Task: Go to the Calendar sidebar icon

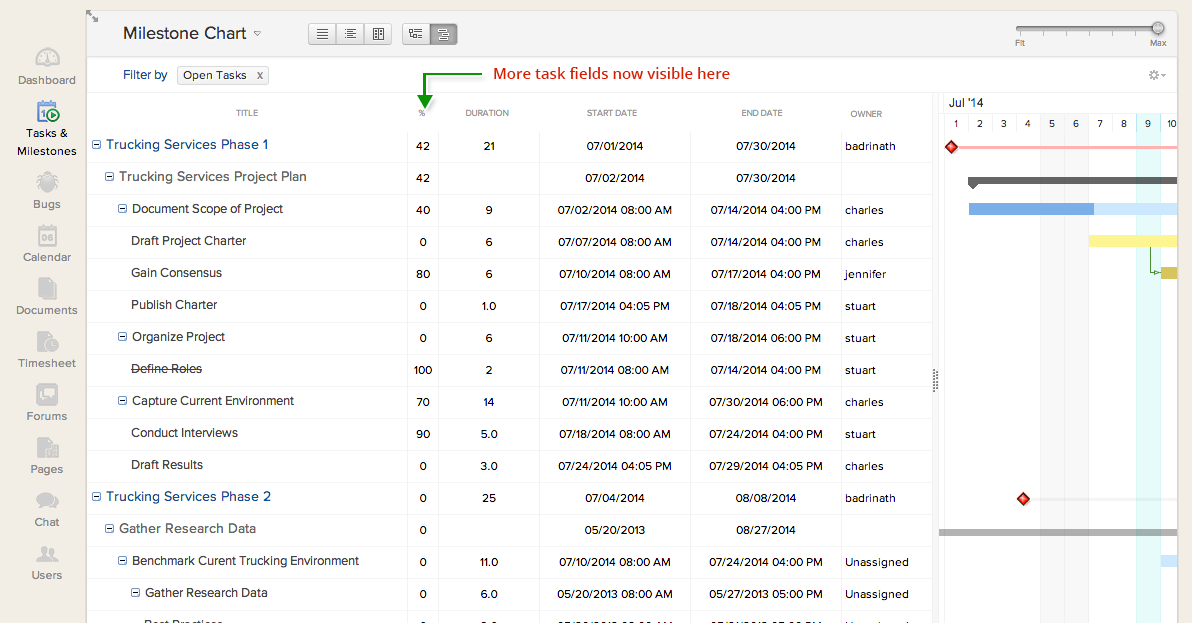Action: click(47, 236)
